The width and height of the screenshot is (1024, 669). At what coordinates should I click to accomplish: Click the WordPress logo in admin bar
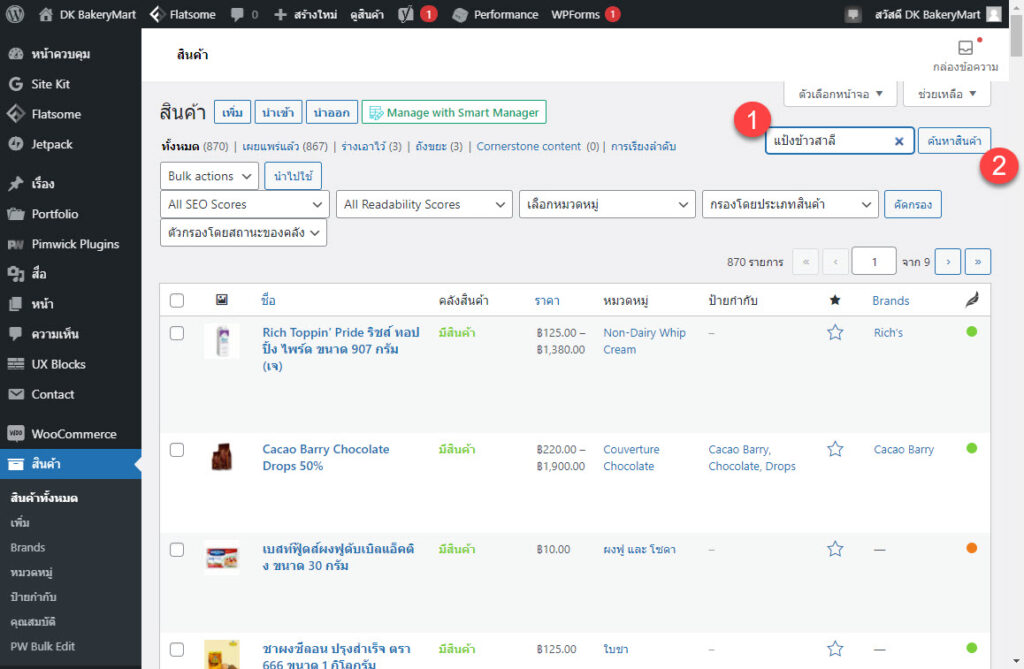pos(15,14)
